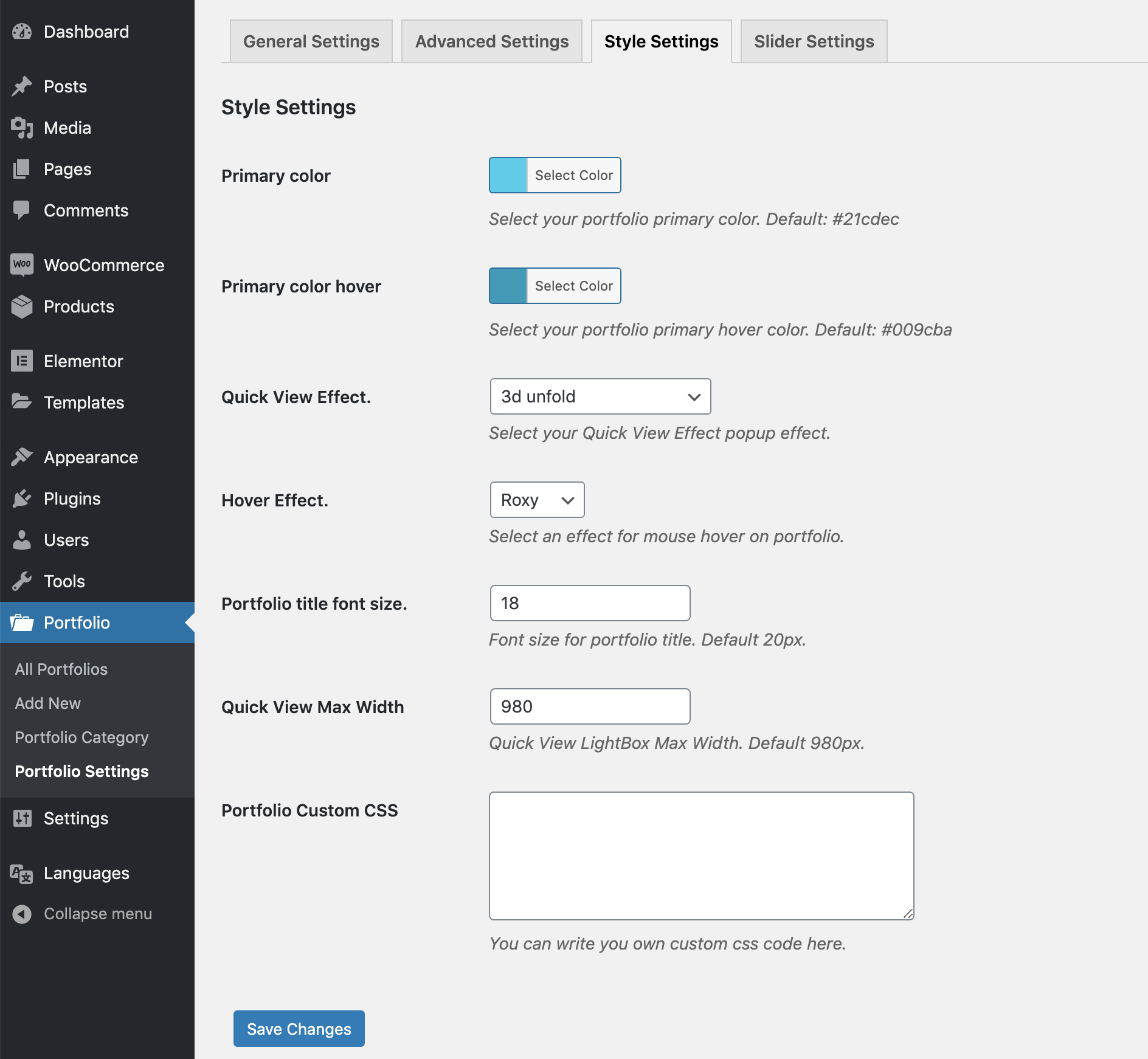Click the Collapse menu label
Viewport: 1148px width, 1059px height.
(98, 914)
